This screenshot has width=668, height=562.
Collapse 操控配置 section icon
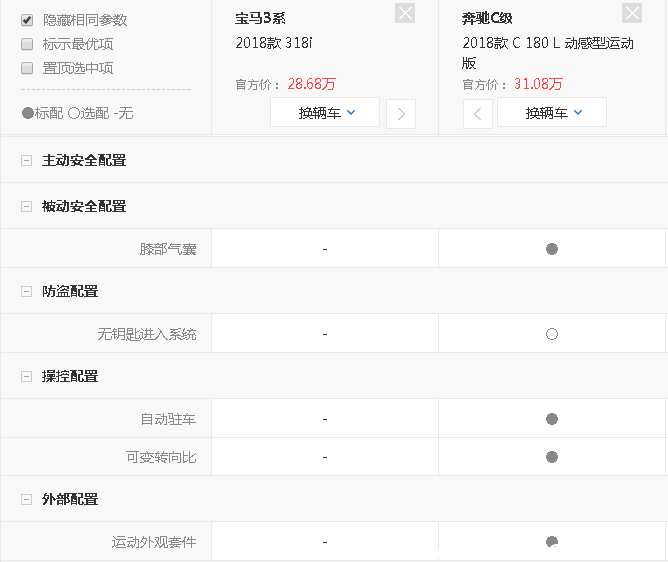click(26, 376)
